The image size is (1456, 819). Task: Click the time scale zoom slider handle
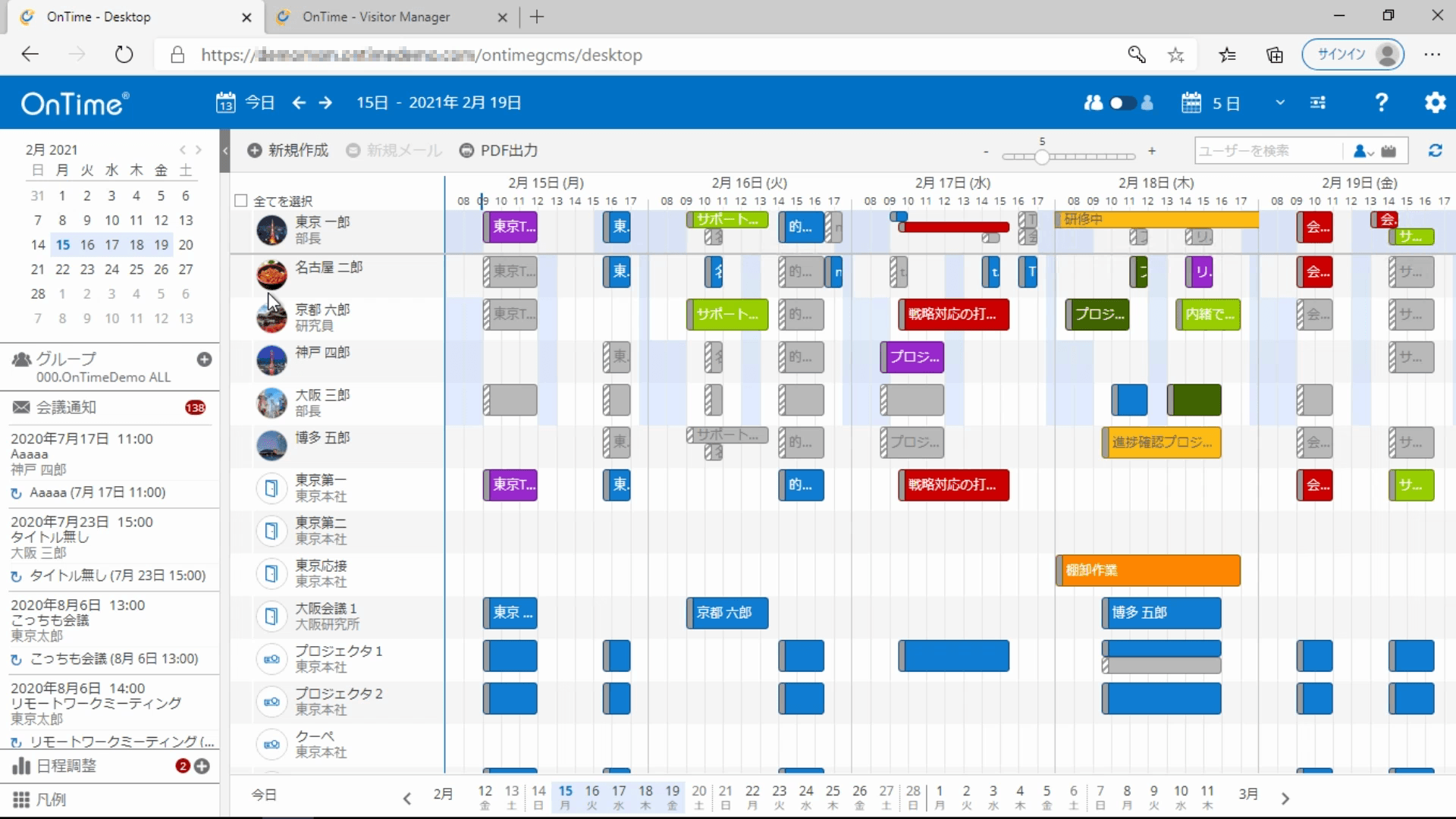1042,156
